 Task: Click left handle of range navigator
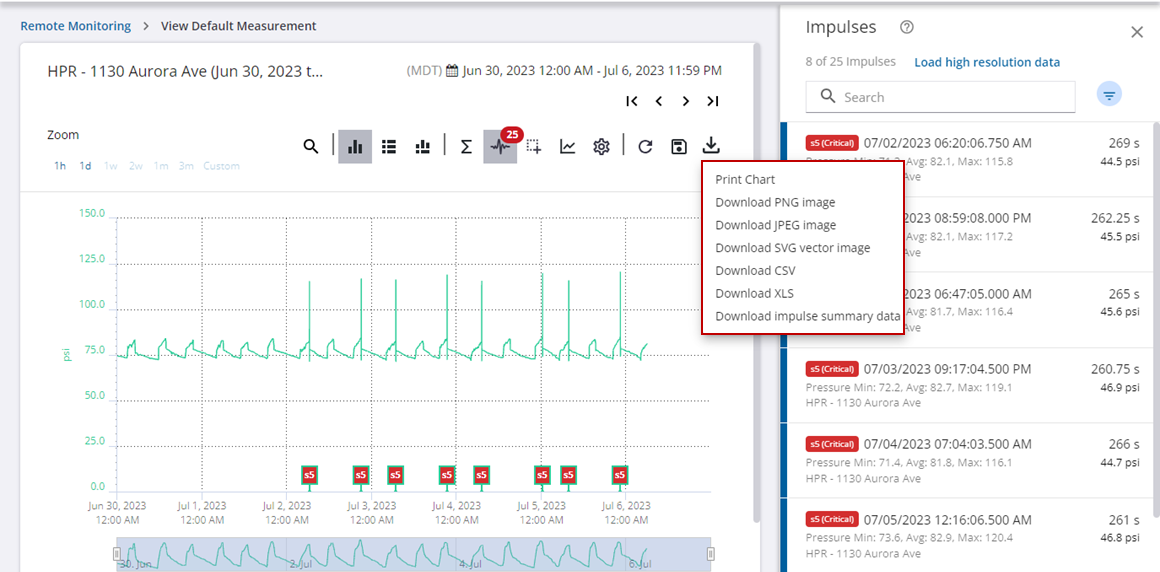click(x=116, y=554)
